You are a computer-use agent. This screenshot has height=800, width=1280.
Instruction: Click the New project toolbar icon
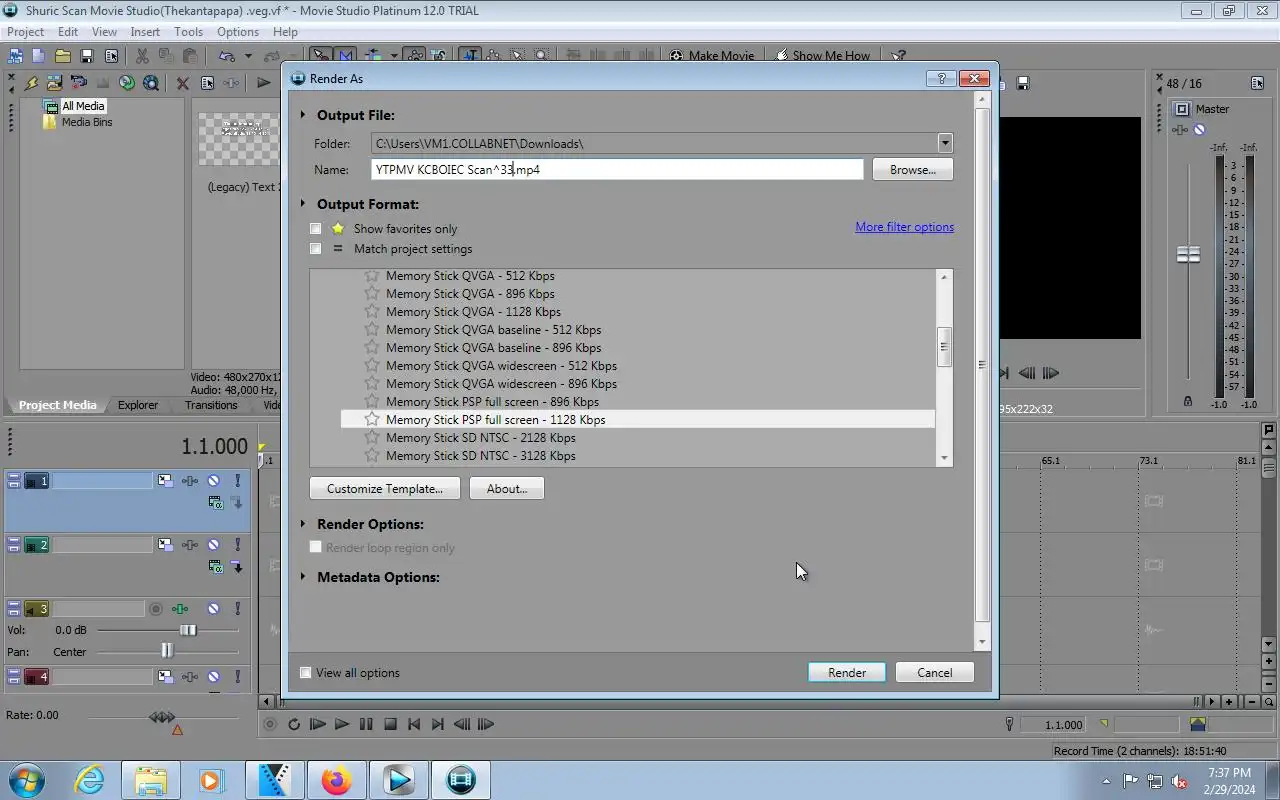pyautogui.click(x=38, y=56)
